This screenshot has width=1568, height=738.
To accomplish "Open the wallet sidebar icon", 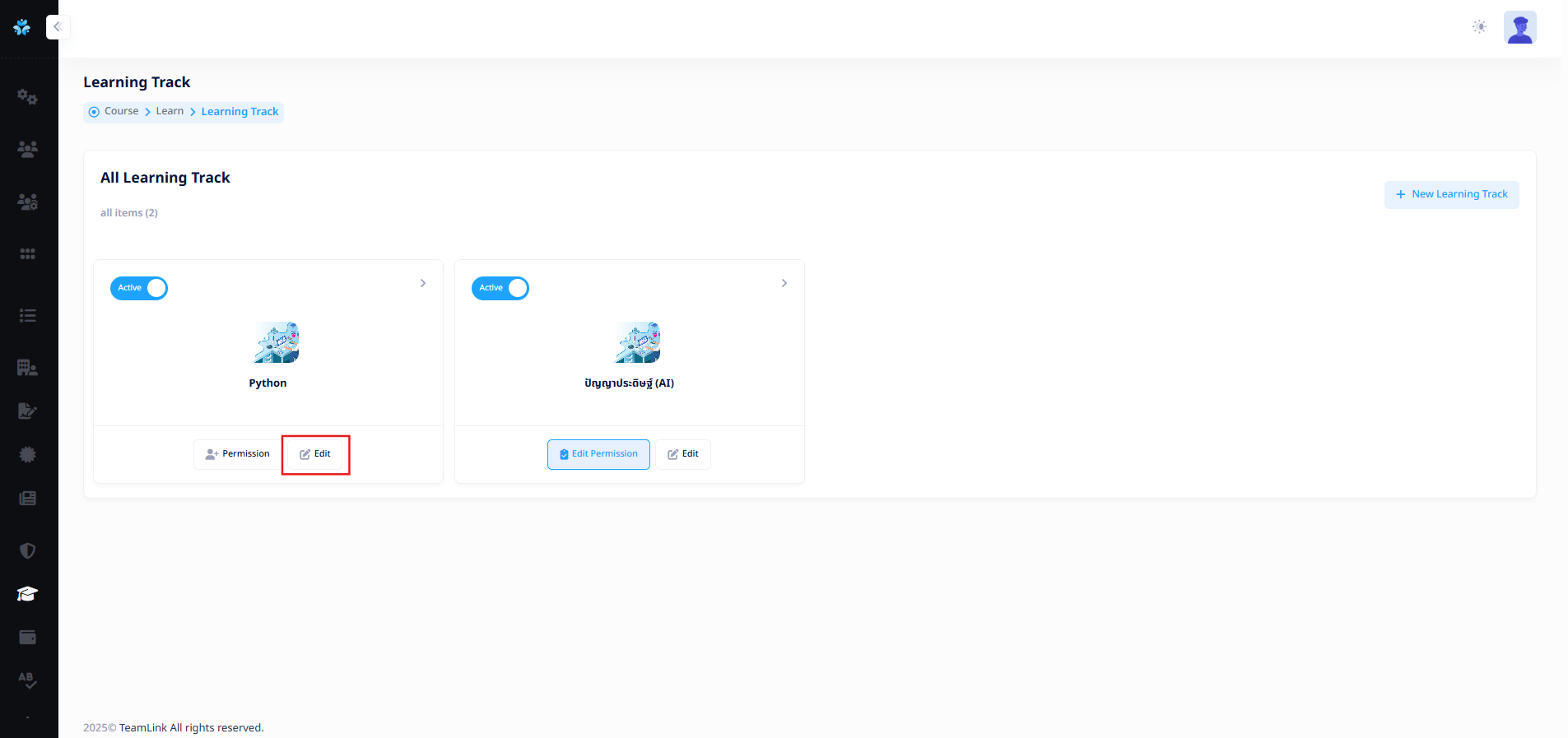I will [x=27, y=637].
